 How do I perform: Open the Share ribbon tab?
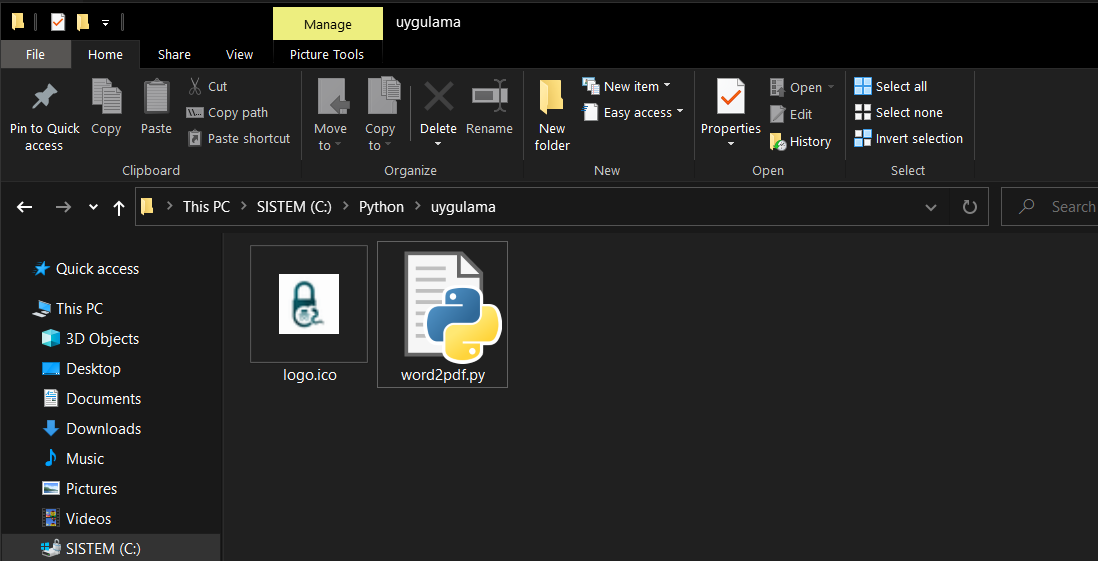pyautogui.click(x=174, y=55)
